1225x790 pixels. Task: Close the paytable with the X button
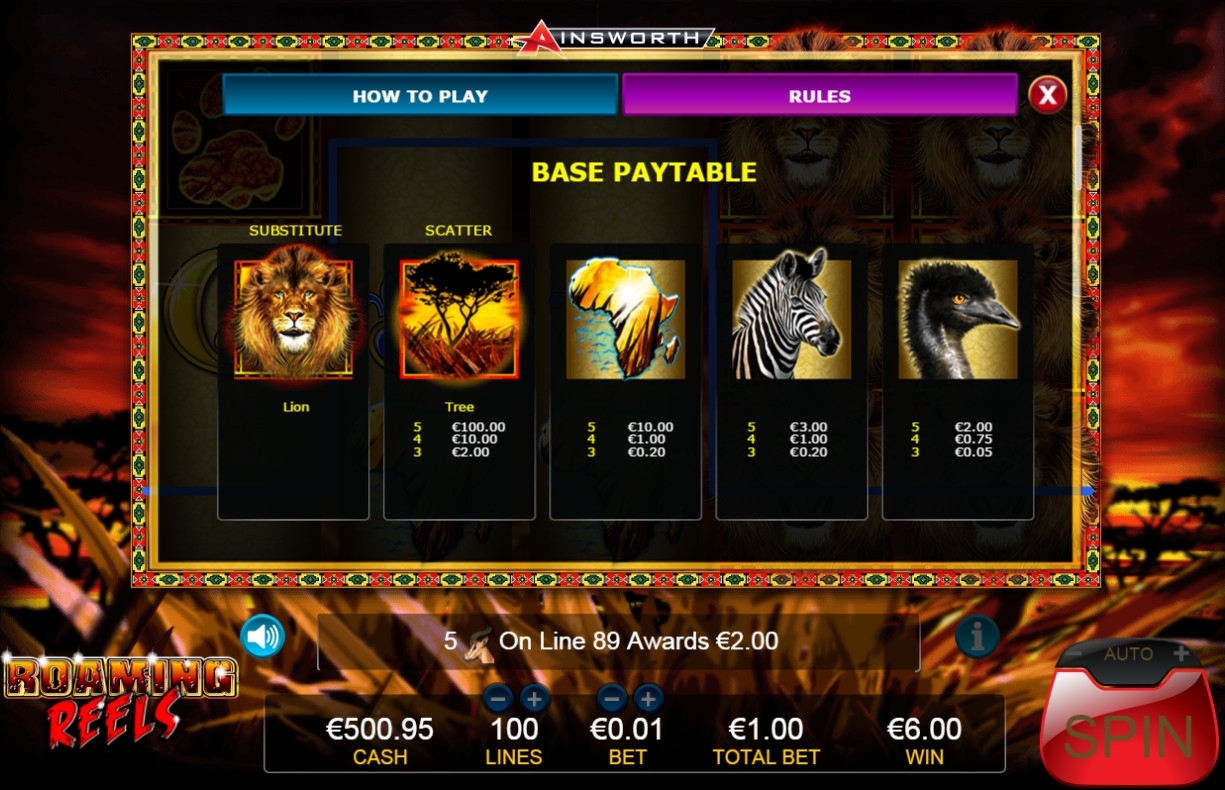pyautogui.click(x=1047, y=95)
